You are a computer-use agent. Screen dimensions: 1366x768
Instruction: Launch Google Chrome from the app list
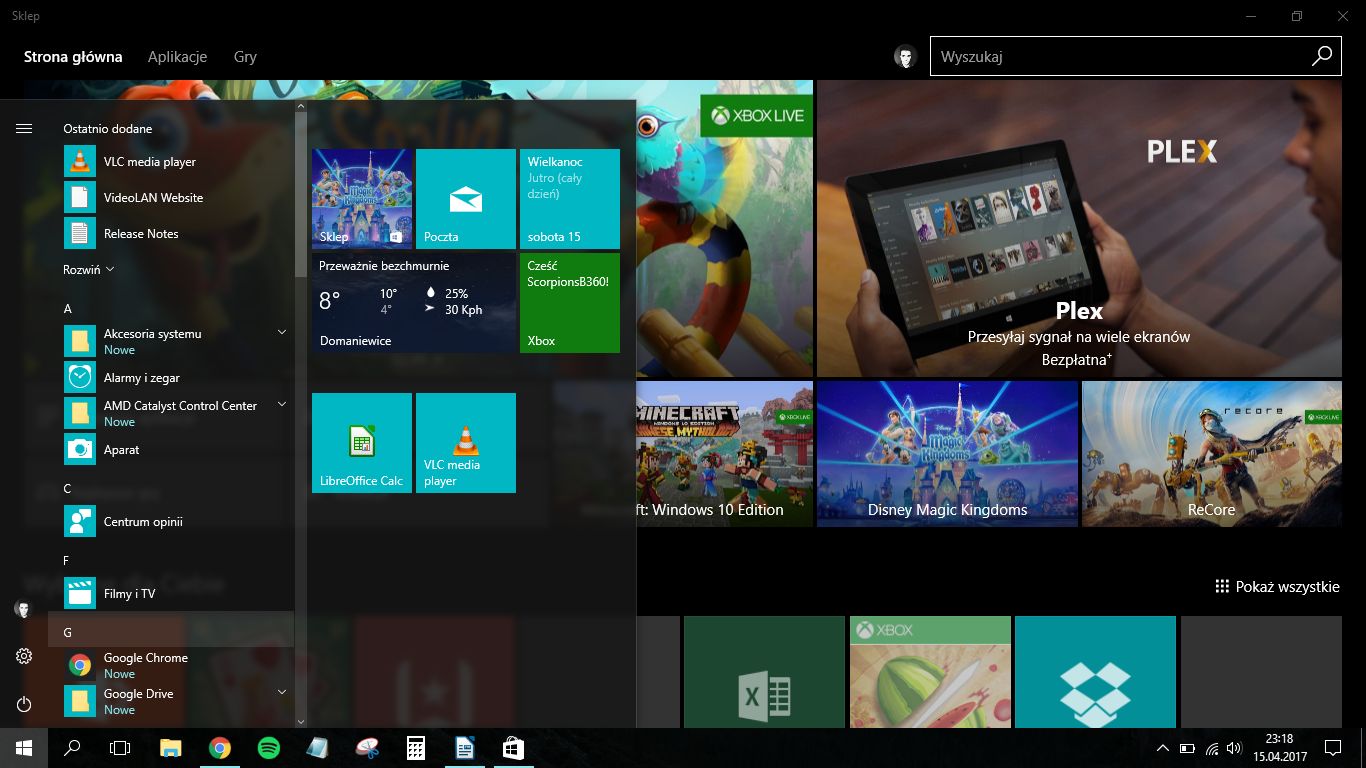pos(170,665)
